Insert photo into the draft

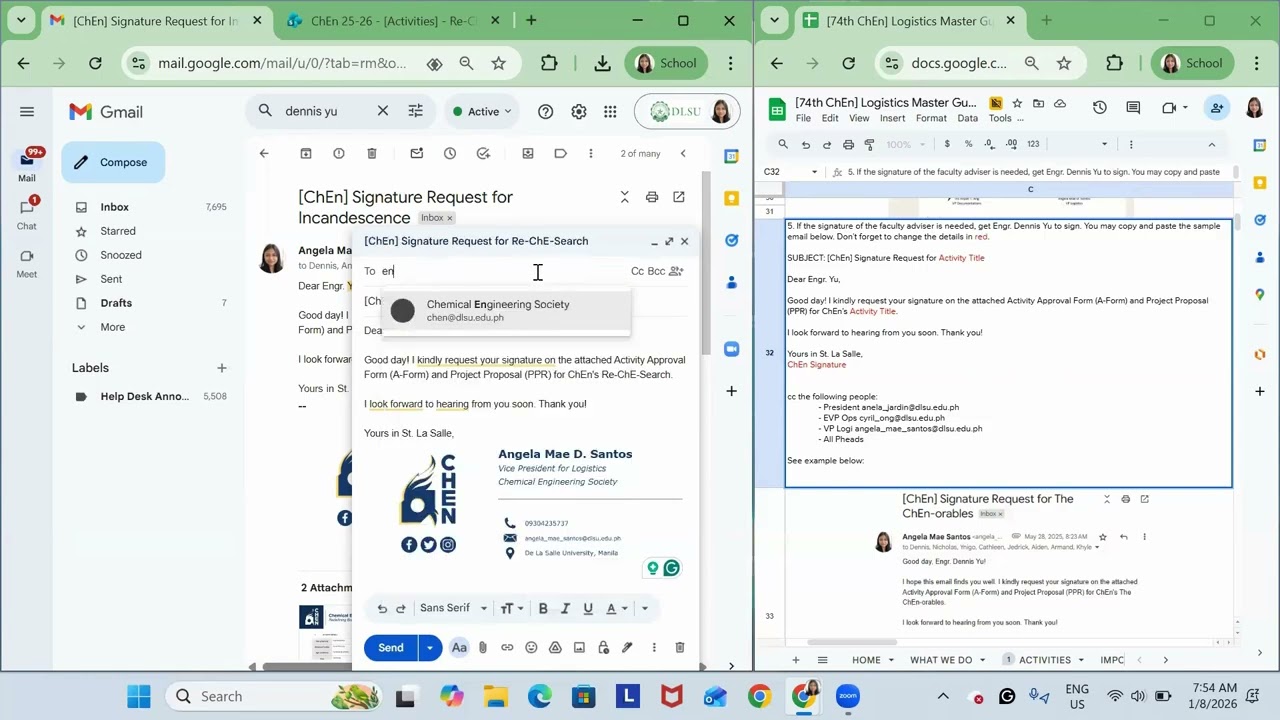coord(579,648)
